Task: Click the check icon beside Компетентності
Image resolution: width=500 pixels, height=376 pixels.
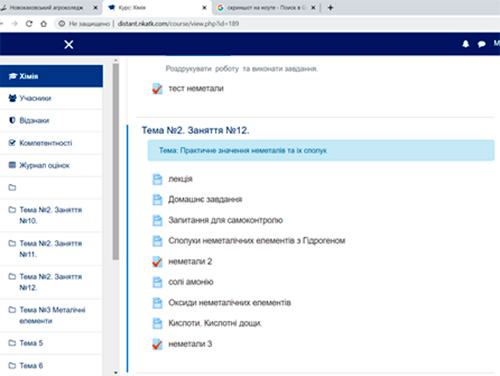Action: click(12, 143)
